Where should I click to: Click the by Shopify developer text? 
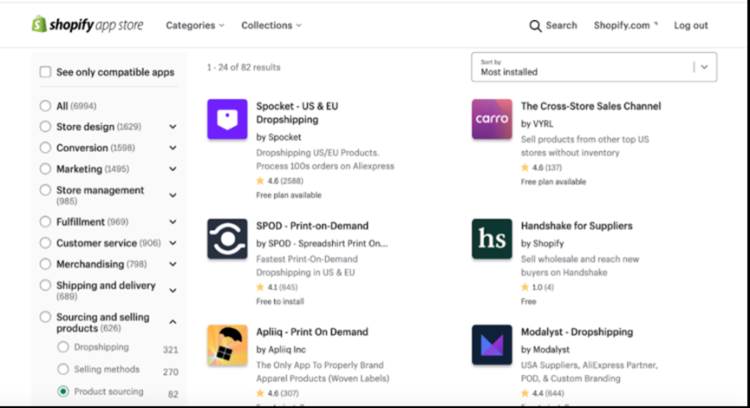point(542,243)
